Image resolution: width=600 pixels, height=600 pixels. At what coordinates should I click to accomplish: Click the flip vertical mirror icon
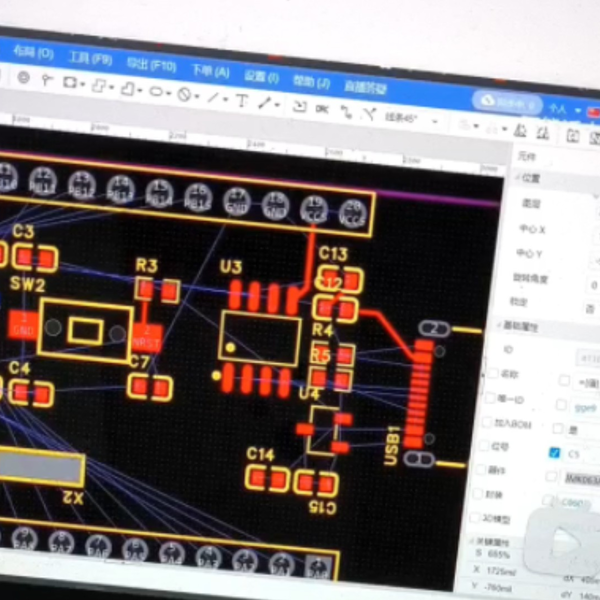coord(543,133)
